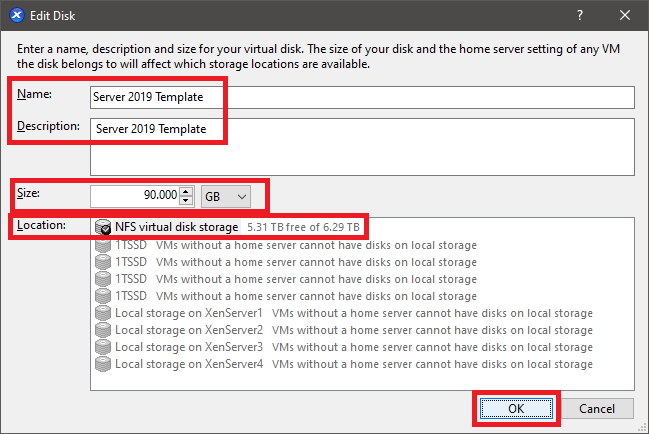Click the Local storage on XenServer1 disk icon
The width and height of the screenshot is (649, 434).
coord(102,313)
